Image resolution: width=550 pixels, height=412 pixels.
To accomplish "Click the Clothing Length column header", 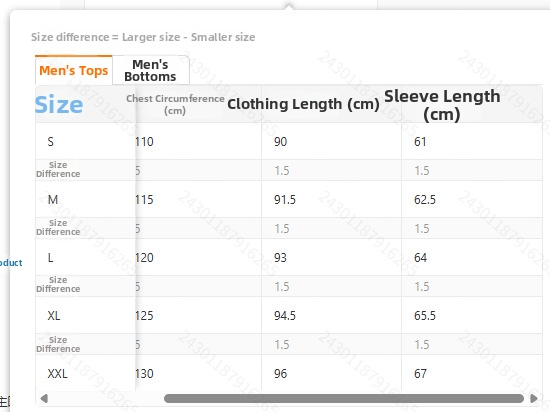I will click(303, 104).
